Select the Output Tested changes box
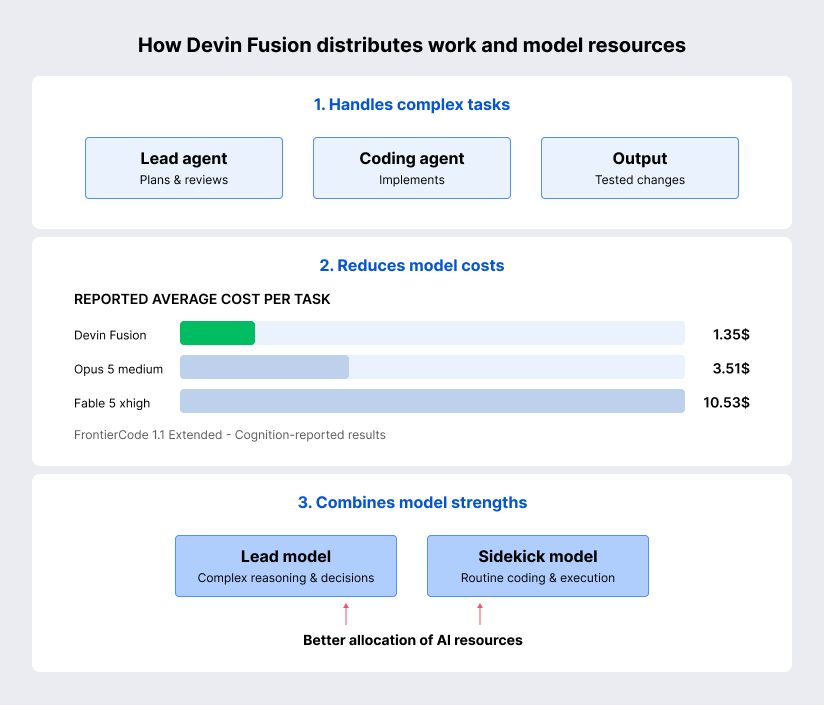 coord(640,168)
